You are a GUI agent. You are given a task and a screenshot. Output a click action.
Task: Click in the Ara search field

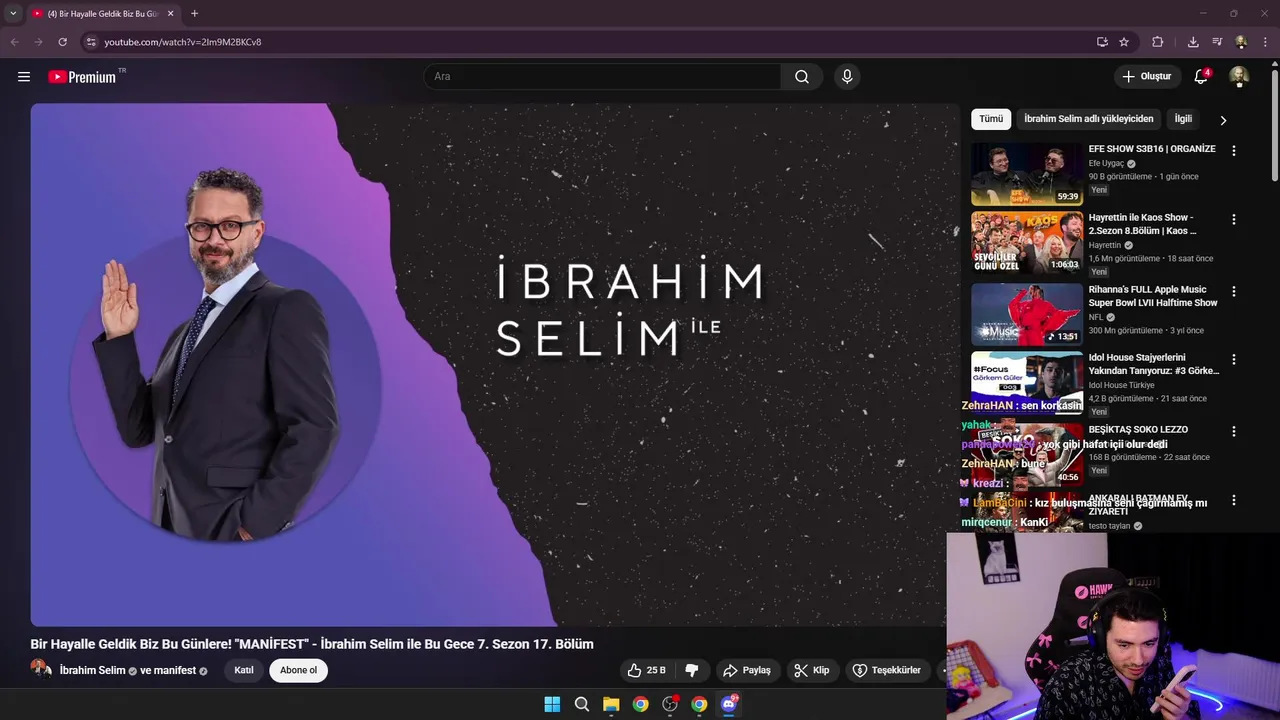click(602, 77)
